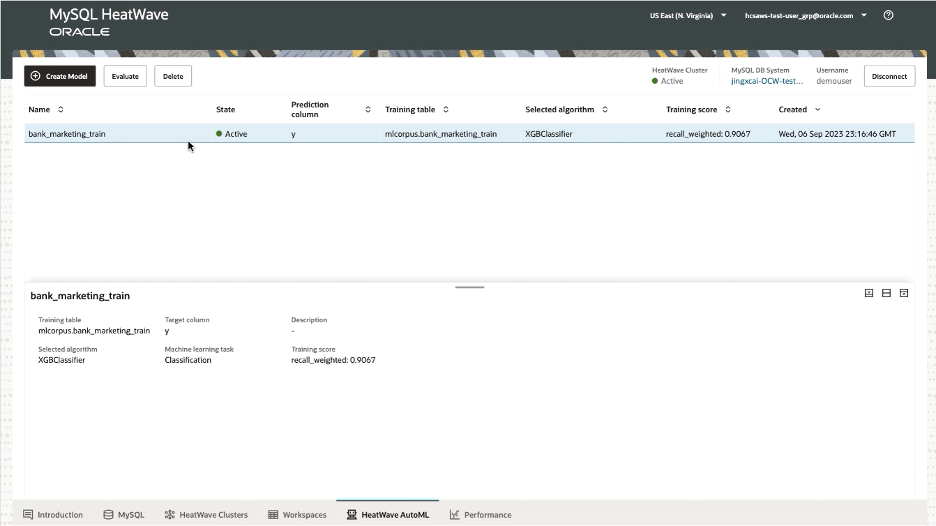The width and height of the screenshot is (936, 526).
Task: Switch to HeatWave AutoML tab
Action: pyautogui.click(x=387, y=515)
